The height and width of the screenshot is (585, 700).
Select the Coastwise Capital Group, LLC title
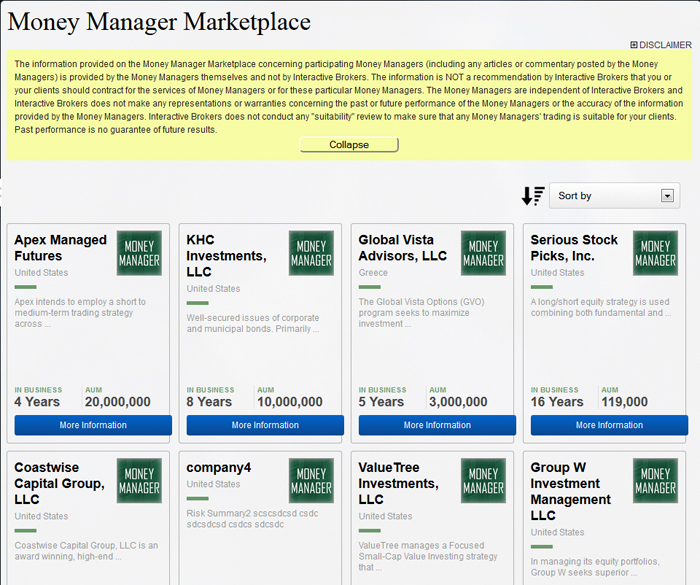pos(59,484)
